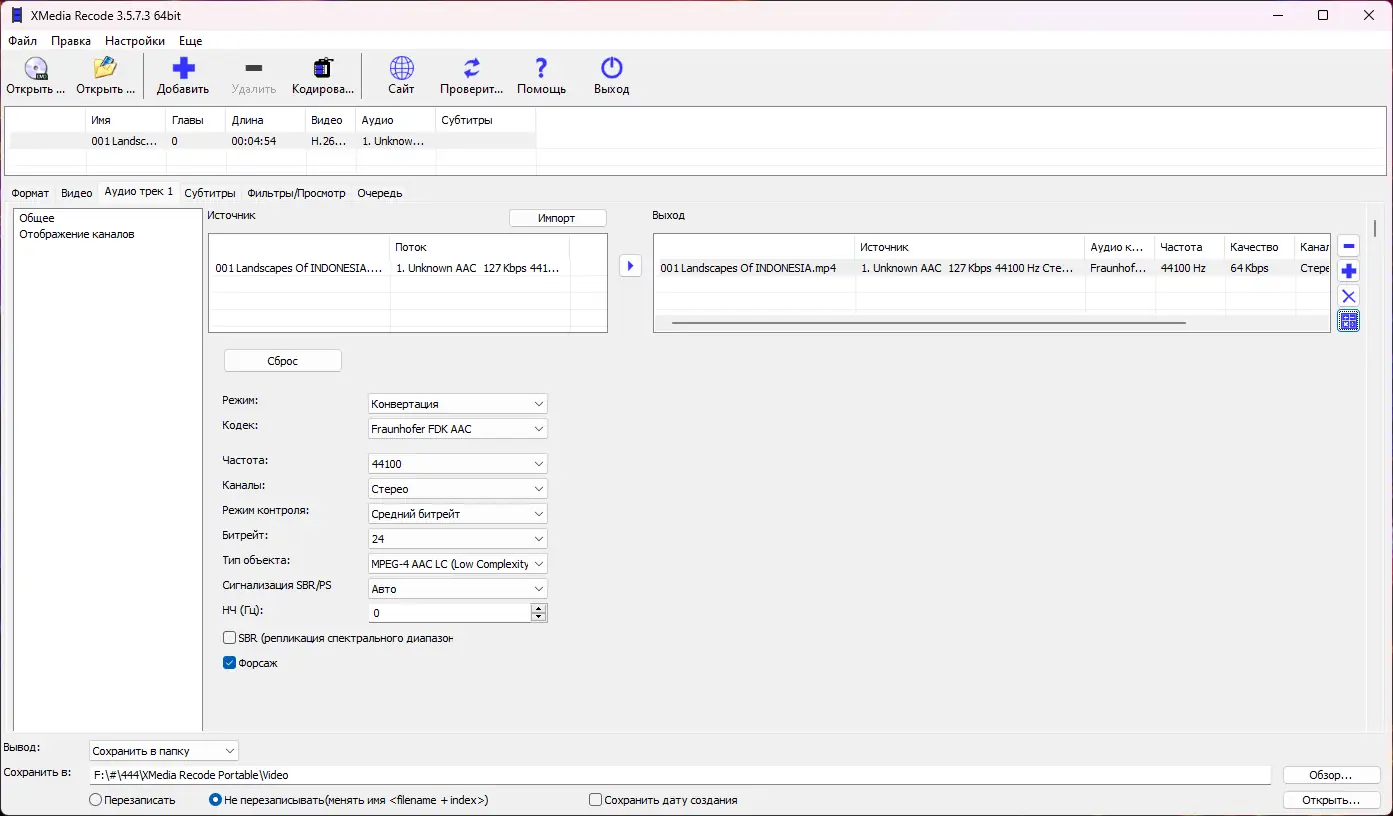This screenshot has height=816, width=1393.
Task: Check the SBR spectral replication option
Action: click(x=229, y=637)
